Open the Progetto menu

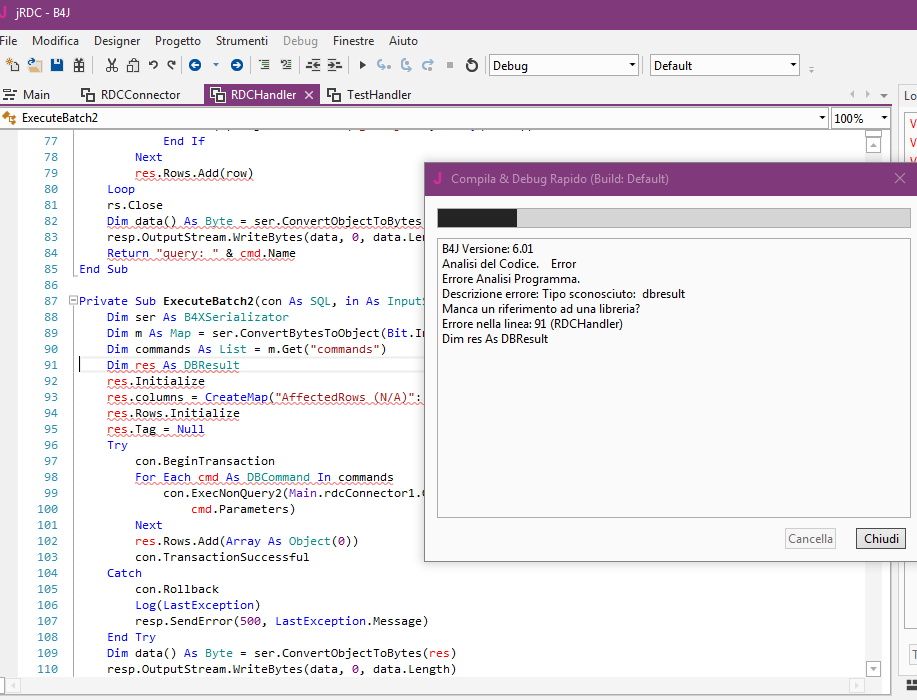[x=177, y=41]
